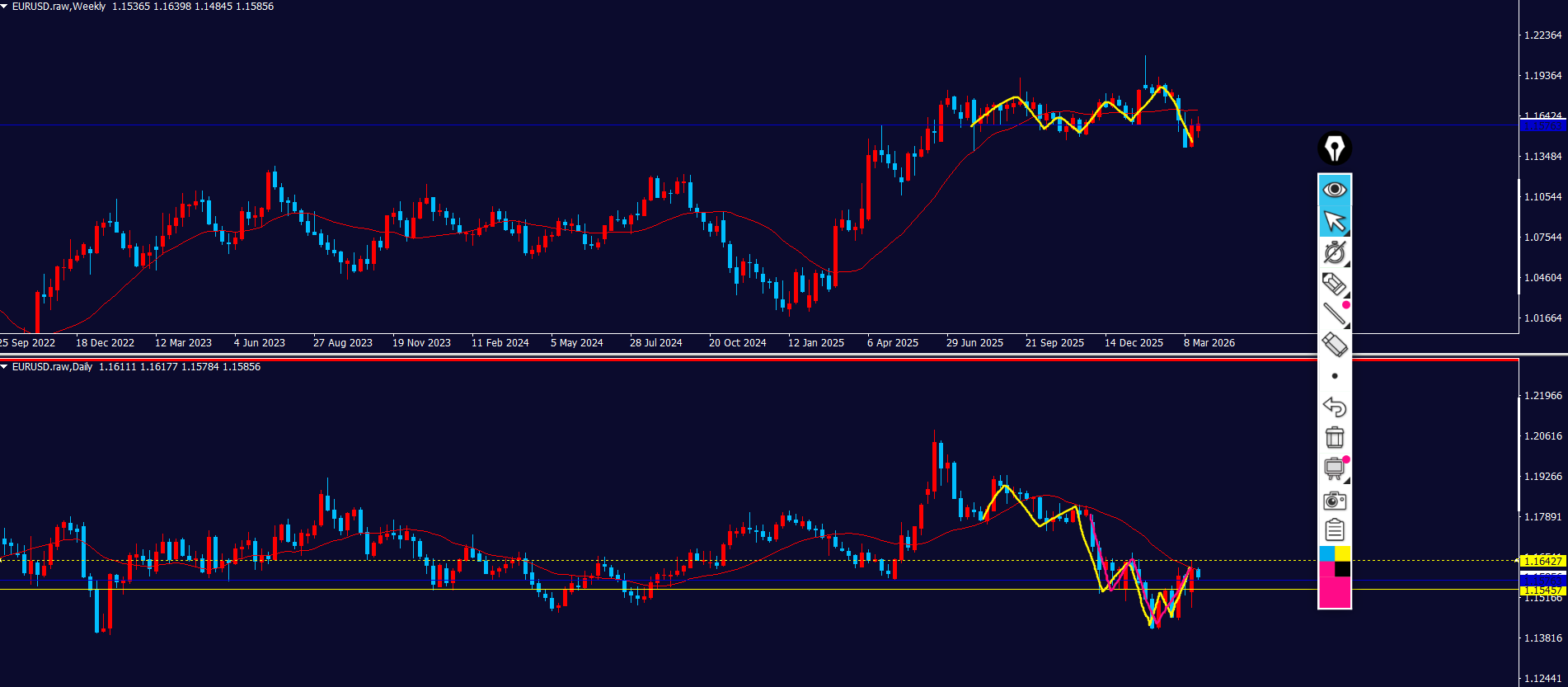Pick the yellow color swatch
The image size is (1568, 687).
pyautogui.click(x=1343, y=553)
